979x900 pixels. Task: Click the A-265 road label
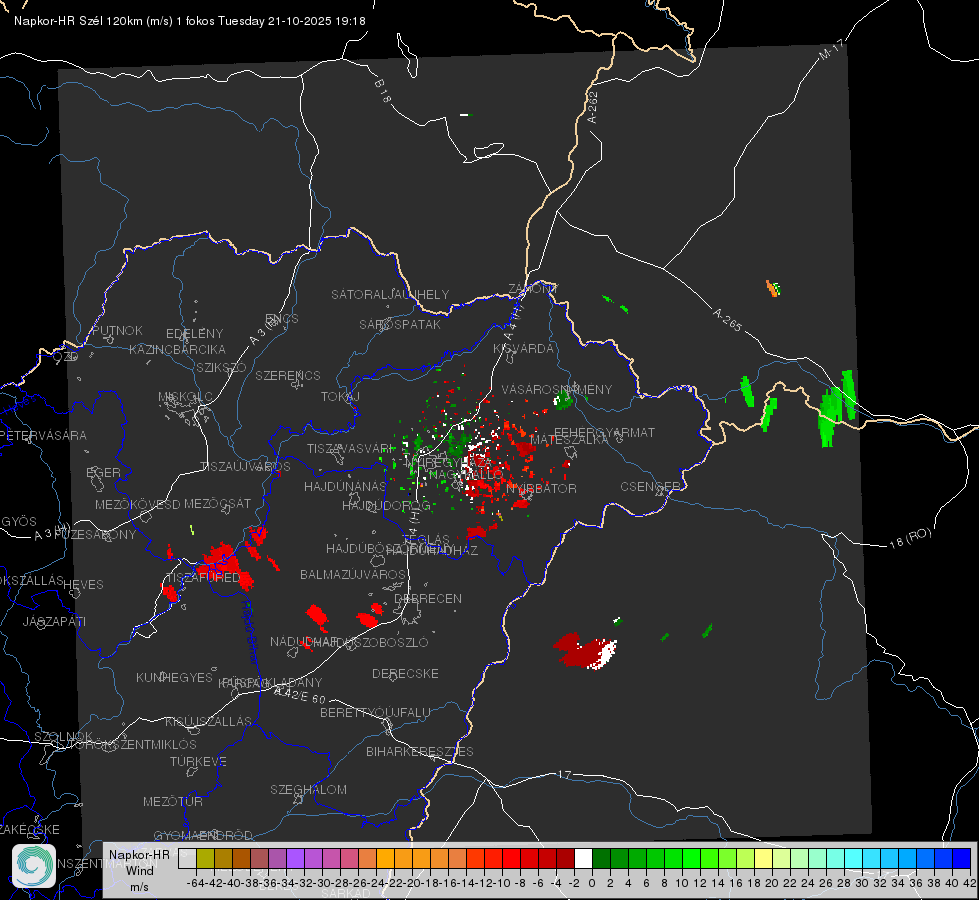(727, 320)
